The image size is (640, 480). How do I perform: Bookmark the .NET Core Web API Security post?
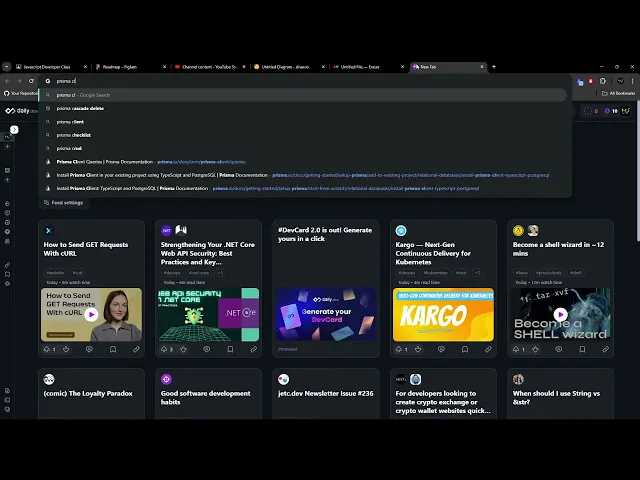230,349
